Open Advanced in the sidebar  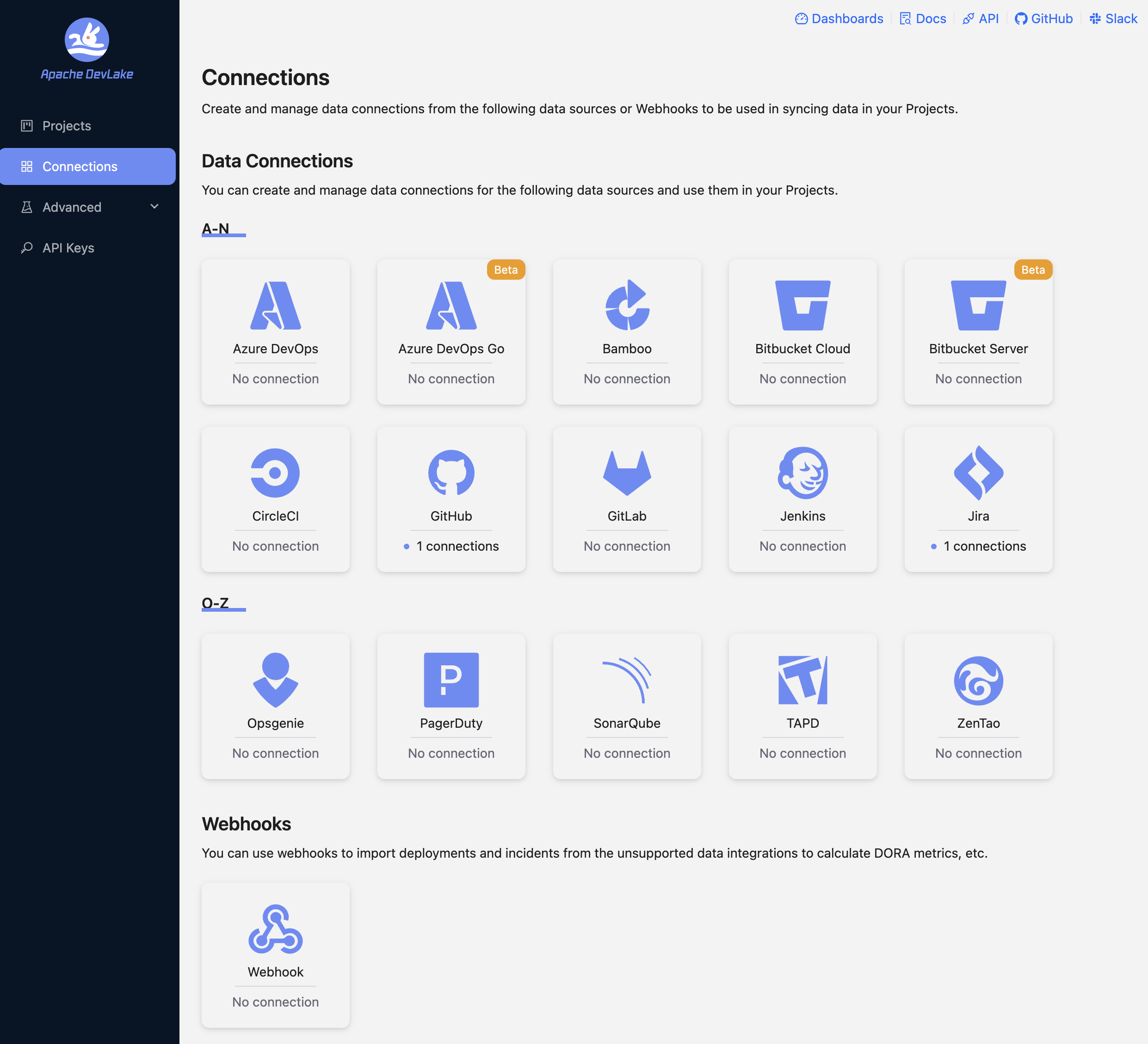88,207
